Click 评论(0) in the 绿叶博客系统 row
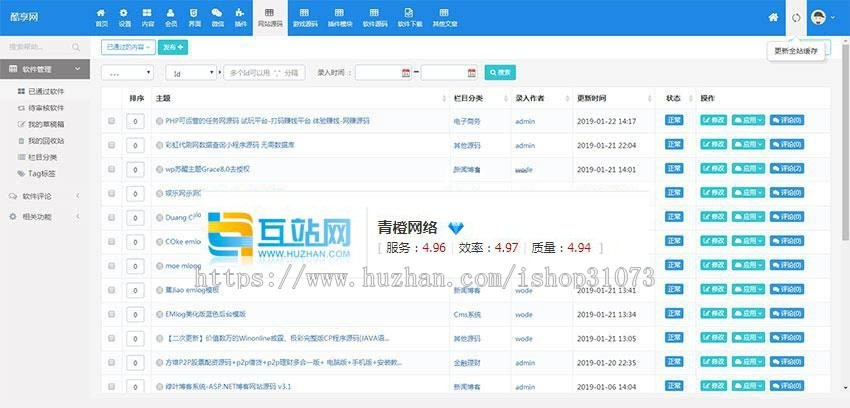Image resolution: width=850 pixels, height=408 pixels. coord(787,386)
